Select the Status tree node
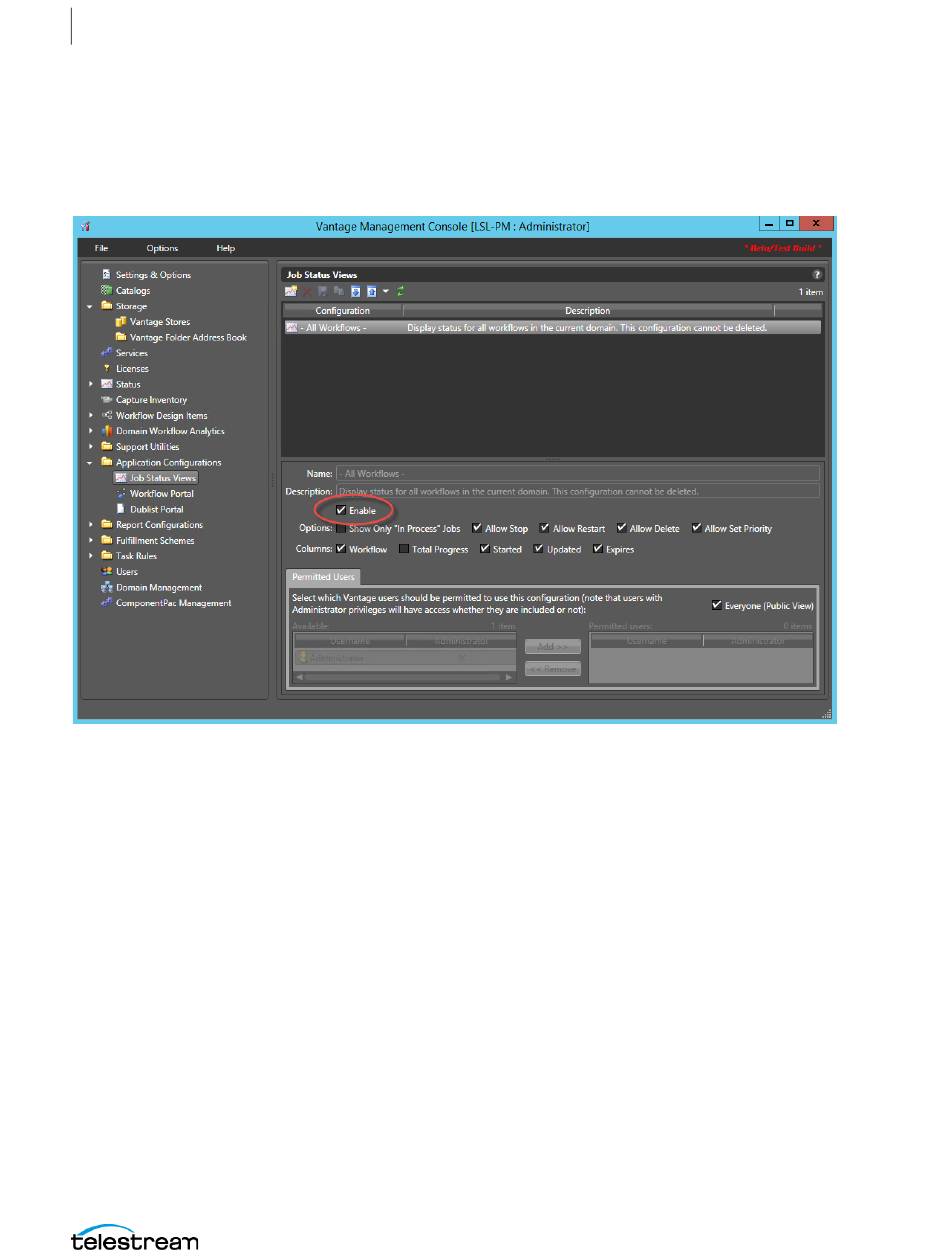 coord(128,385)
